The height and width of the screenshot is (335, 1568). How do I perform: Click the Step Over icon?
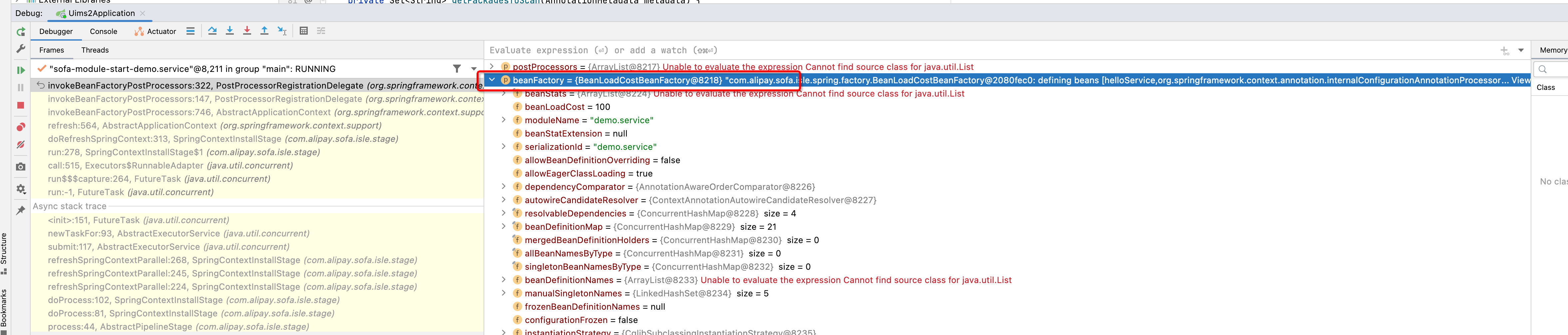point(212,31)
